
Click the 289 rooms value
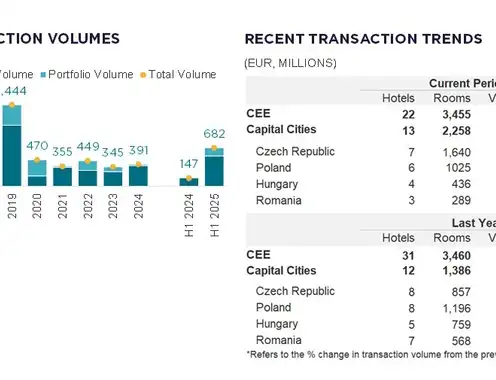pyautogui.click(x=461, y=200)
